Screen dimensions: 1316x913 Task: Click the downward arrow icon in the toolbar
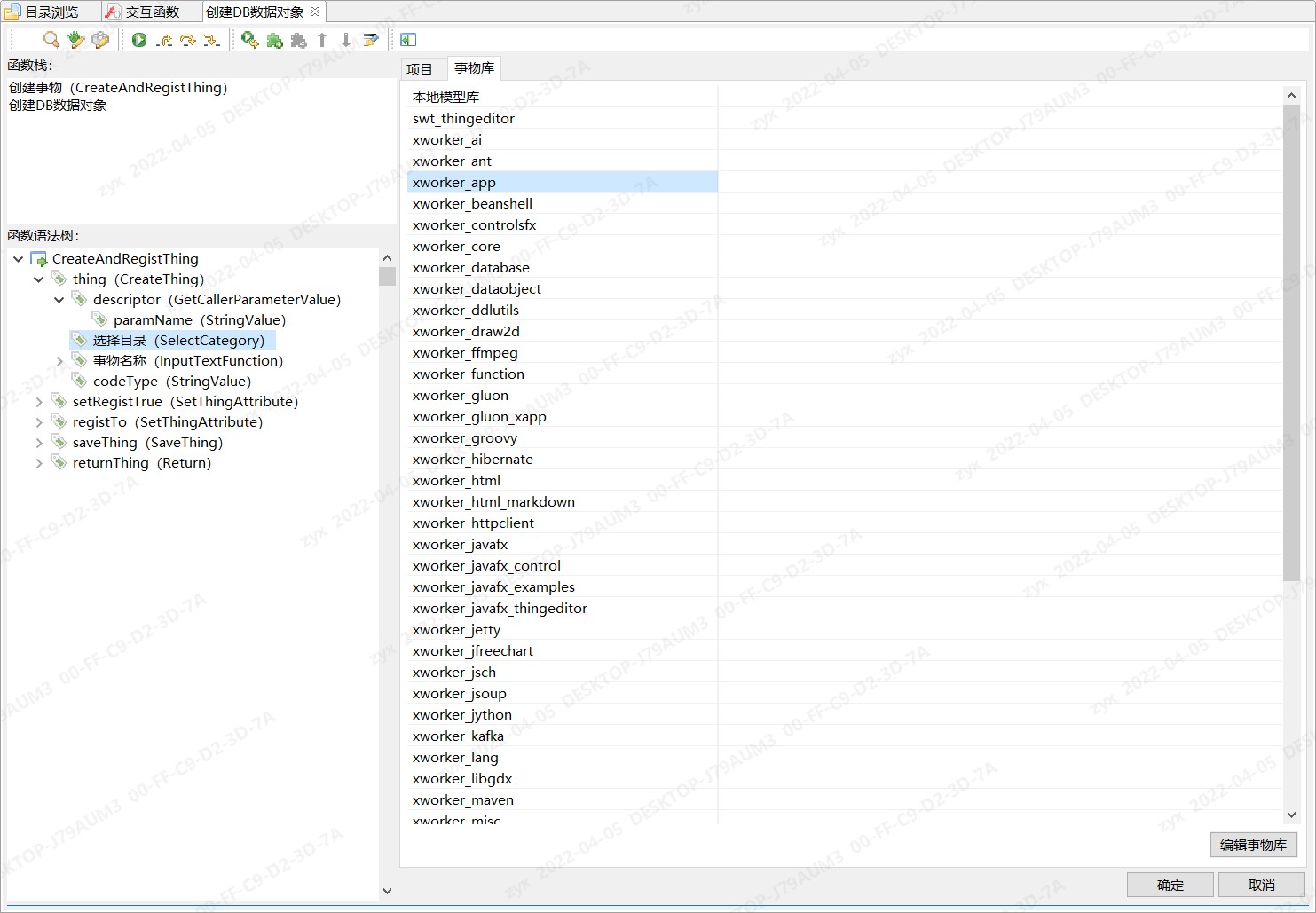(345, 40)
